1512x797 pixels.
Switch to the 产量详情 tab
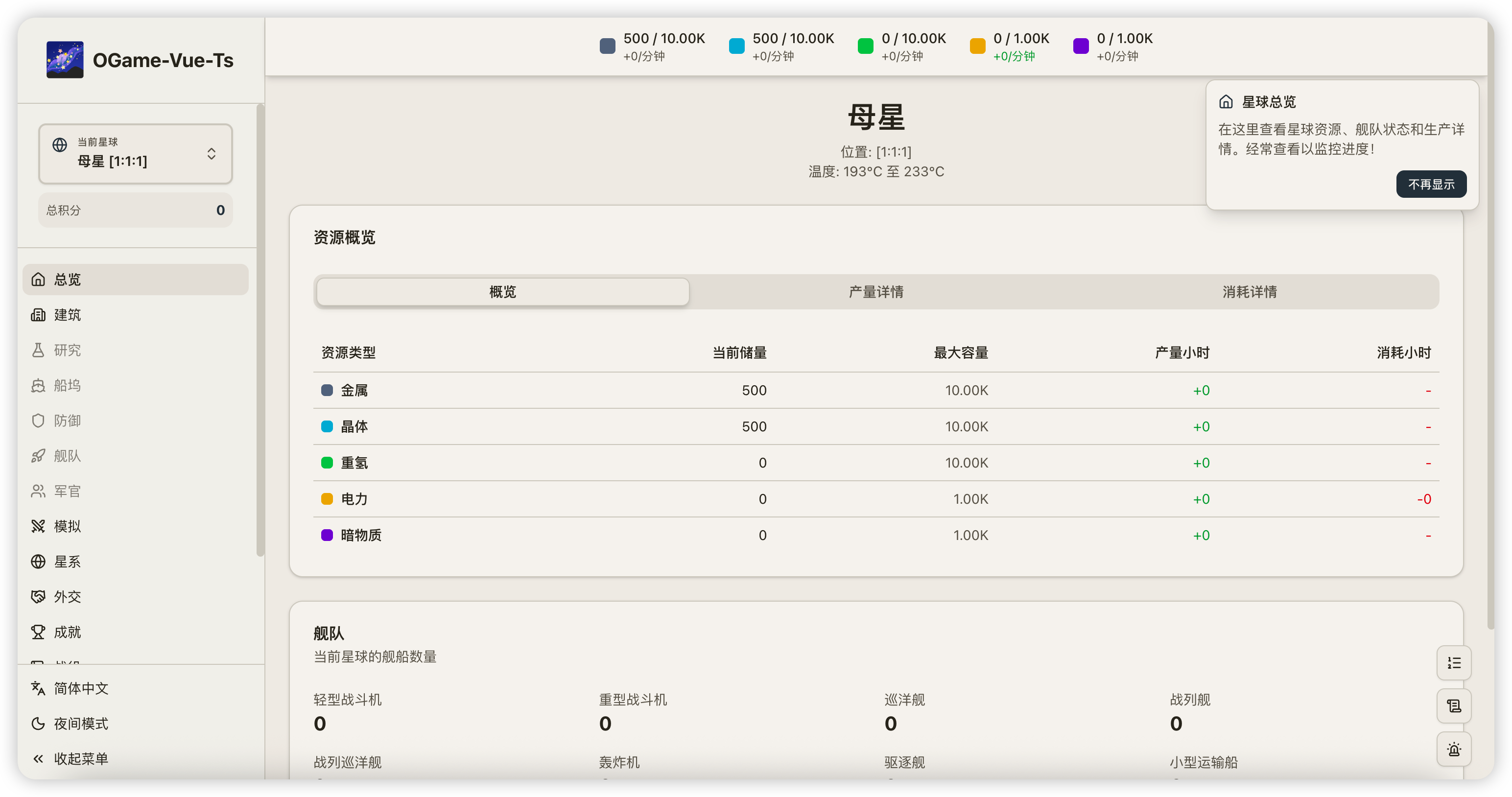tap(876, 292)
